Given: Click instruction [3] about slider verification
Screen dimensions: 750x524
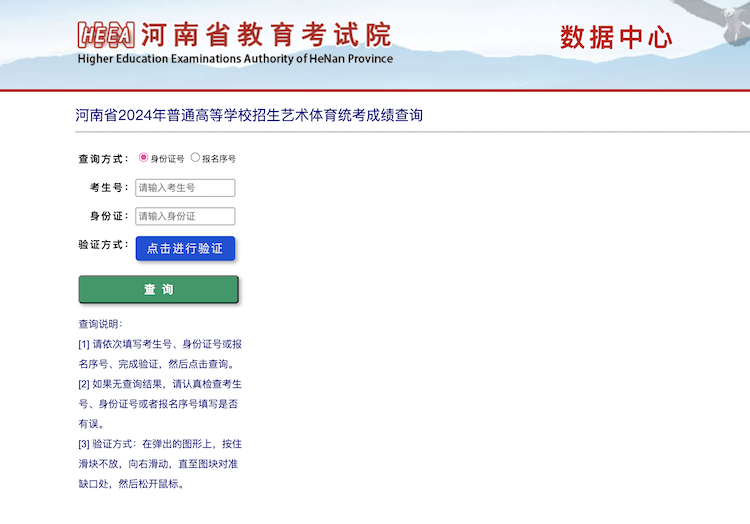Looking at the screenshot, I should [x=159, y=463].
